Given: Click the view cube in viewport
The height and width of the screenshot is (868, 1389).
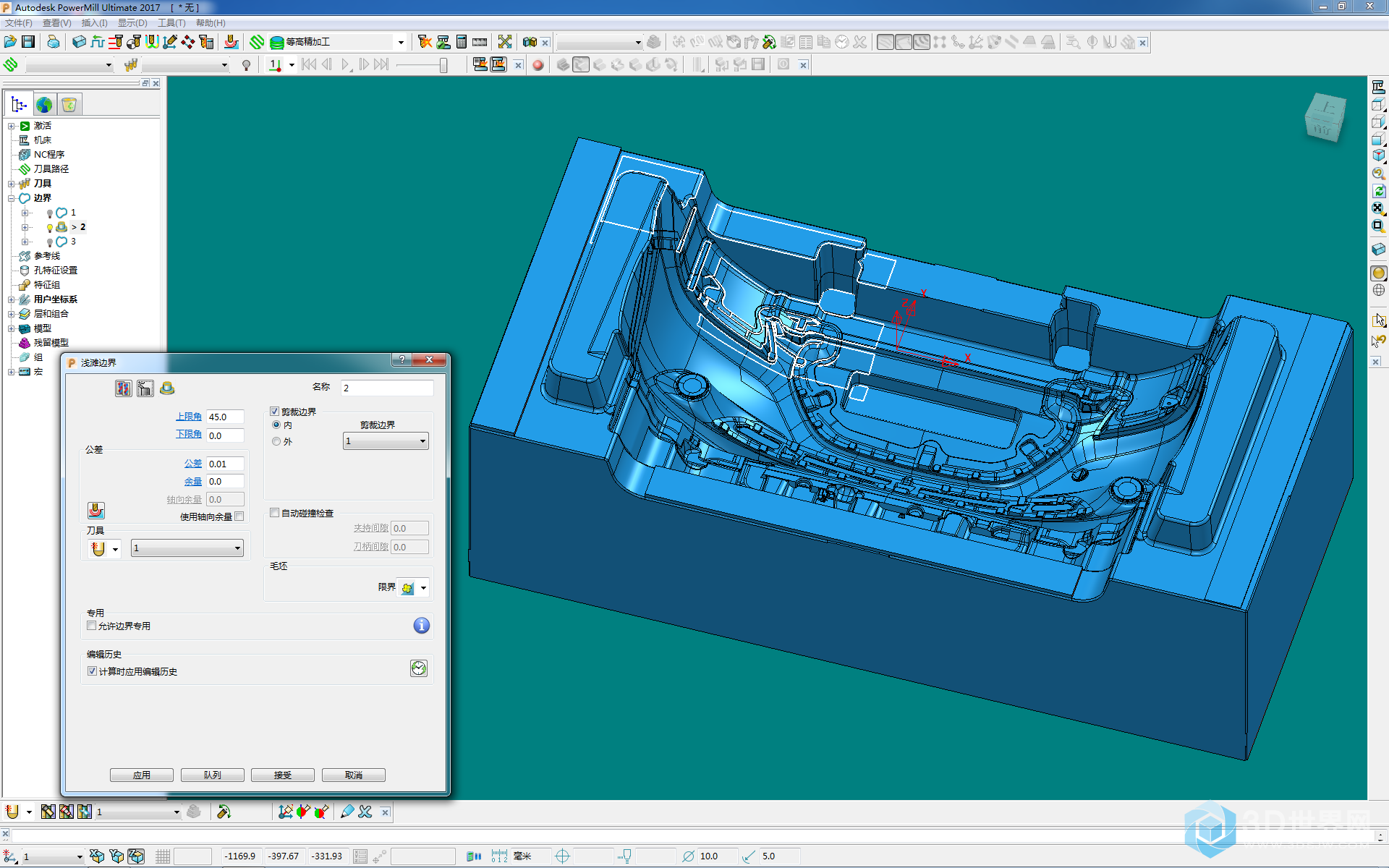Looking at the screenshot, I should click(1325, 117).
